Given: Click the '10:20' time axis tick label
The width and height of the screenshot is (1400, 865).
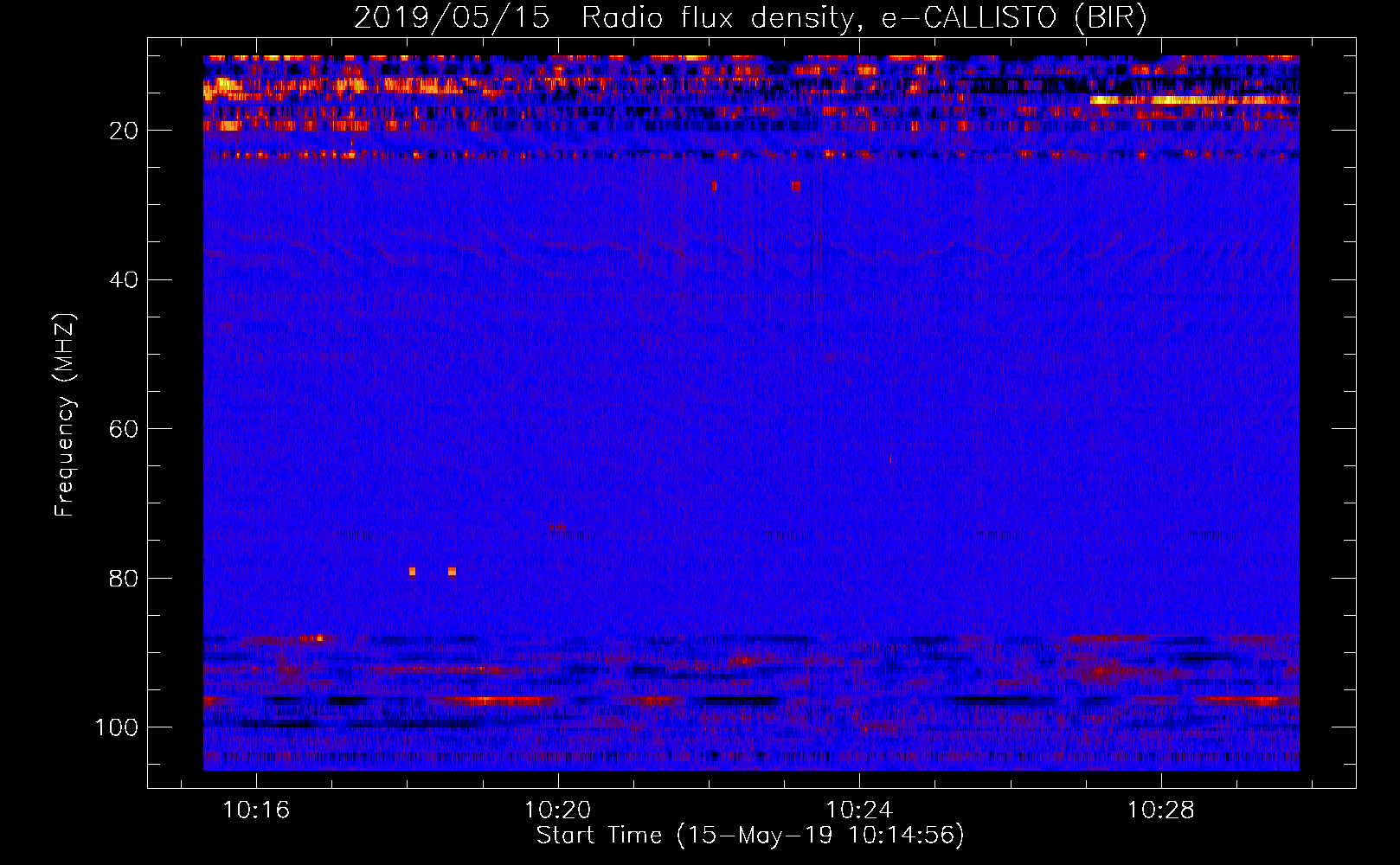Looking at the screenshot, I should (558, 811).
